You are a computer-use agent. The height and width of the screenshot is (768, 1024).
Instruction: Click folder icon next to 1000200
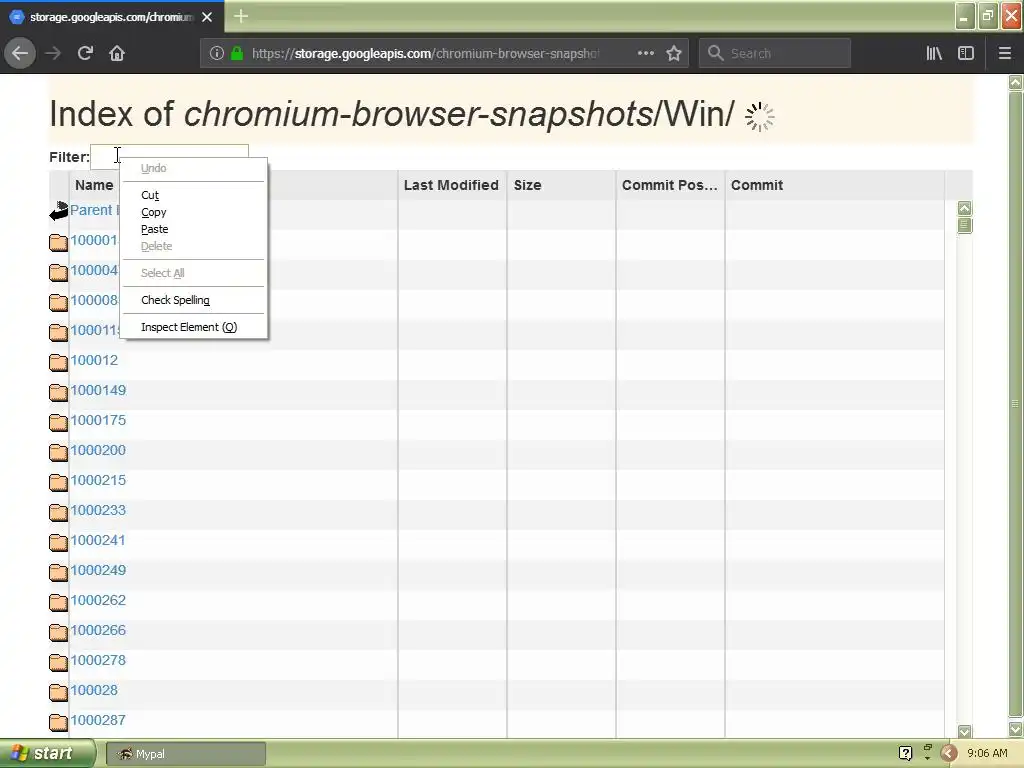click(58, 452)
